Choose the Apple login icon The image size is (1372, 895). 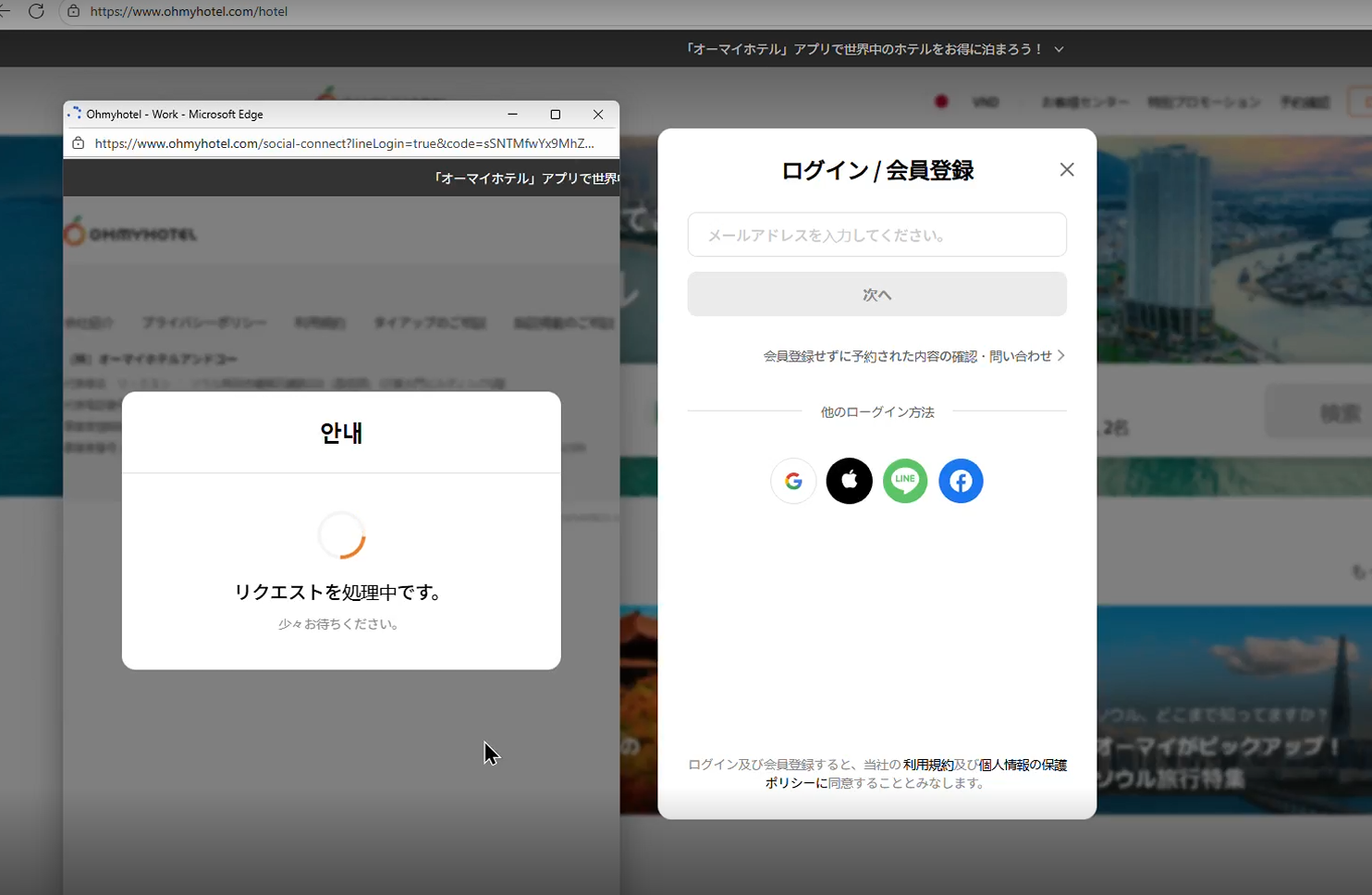[x=849, y=481]
